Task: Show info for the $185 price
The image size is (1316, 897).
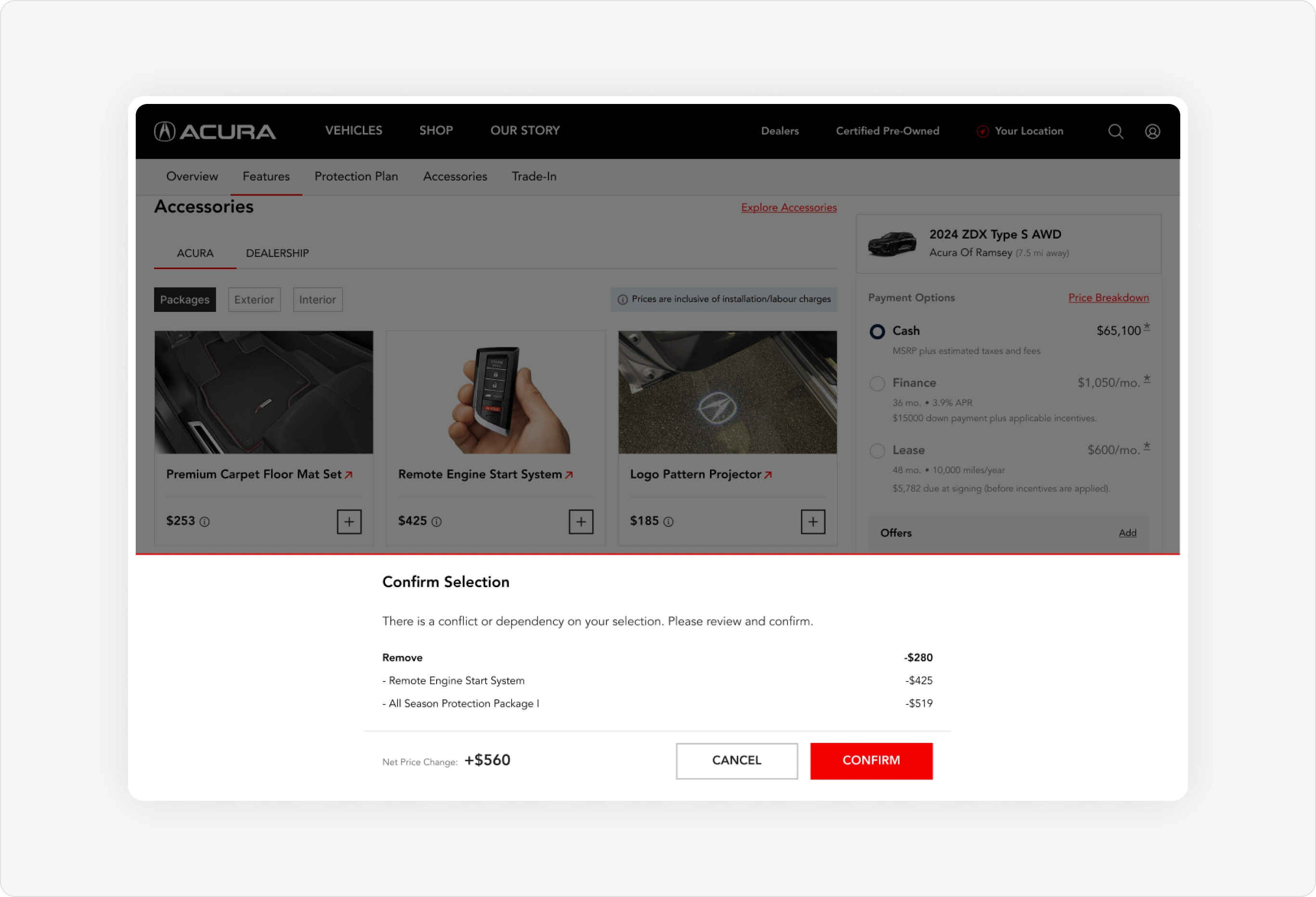Action: click(669, 522)
